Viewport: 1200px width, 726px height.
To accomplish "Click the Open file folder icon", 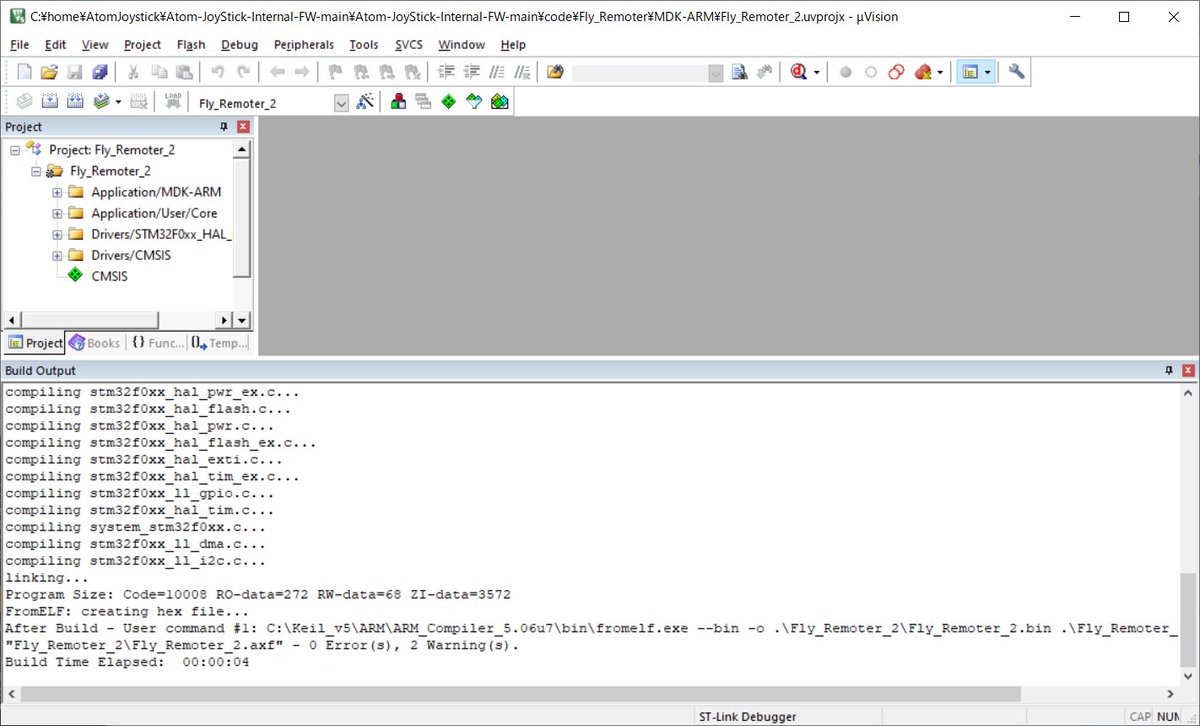I will pyautogui.click(x=49, y=72).
